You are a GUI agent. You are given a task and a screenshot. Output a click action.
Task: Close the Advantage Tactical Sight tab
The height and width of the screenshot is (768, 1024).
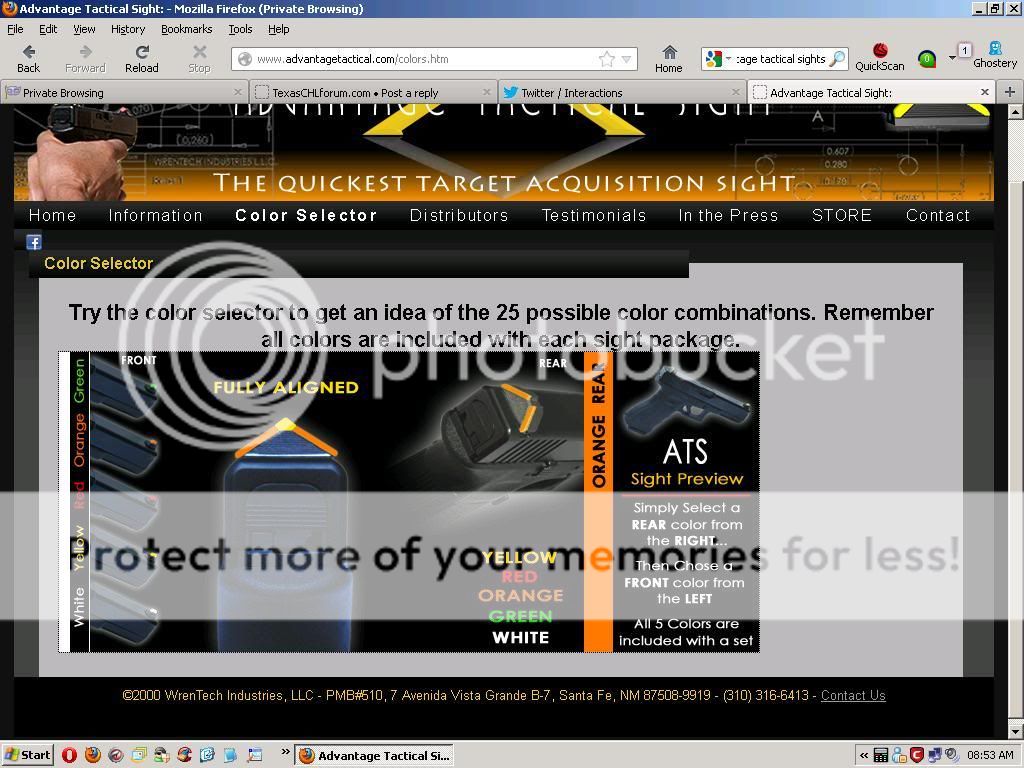(x=985, y=92)
